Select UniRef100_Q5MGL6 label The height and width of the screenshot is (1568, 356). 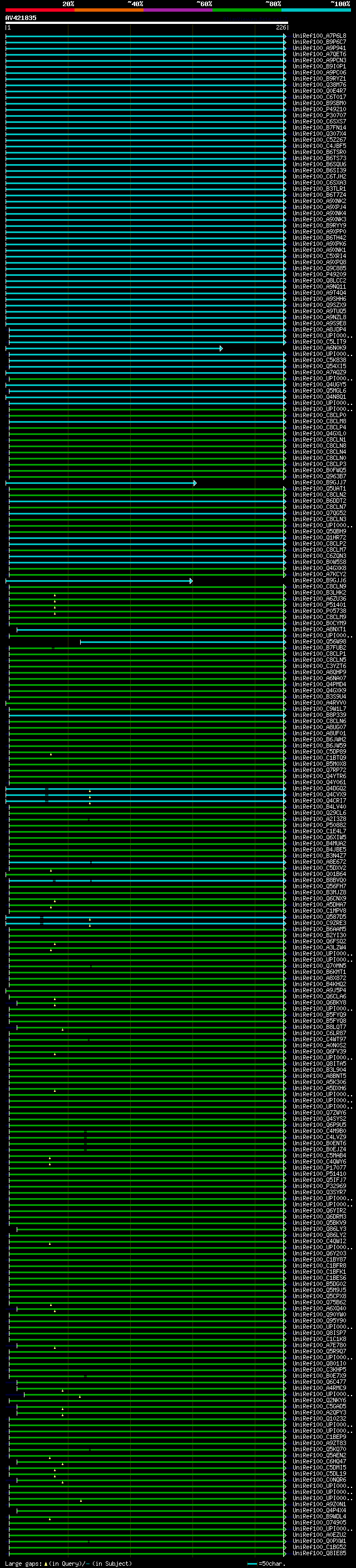coord(319,391)
